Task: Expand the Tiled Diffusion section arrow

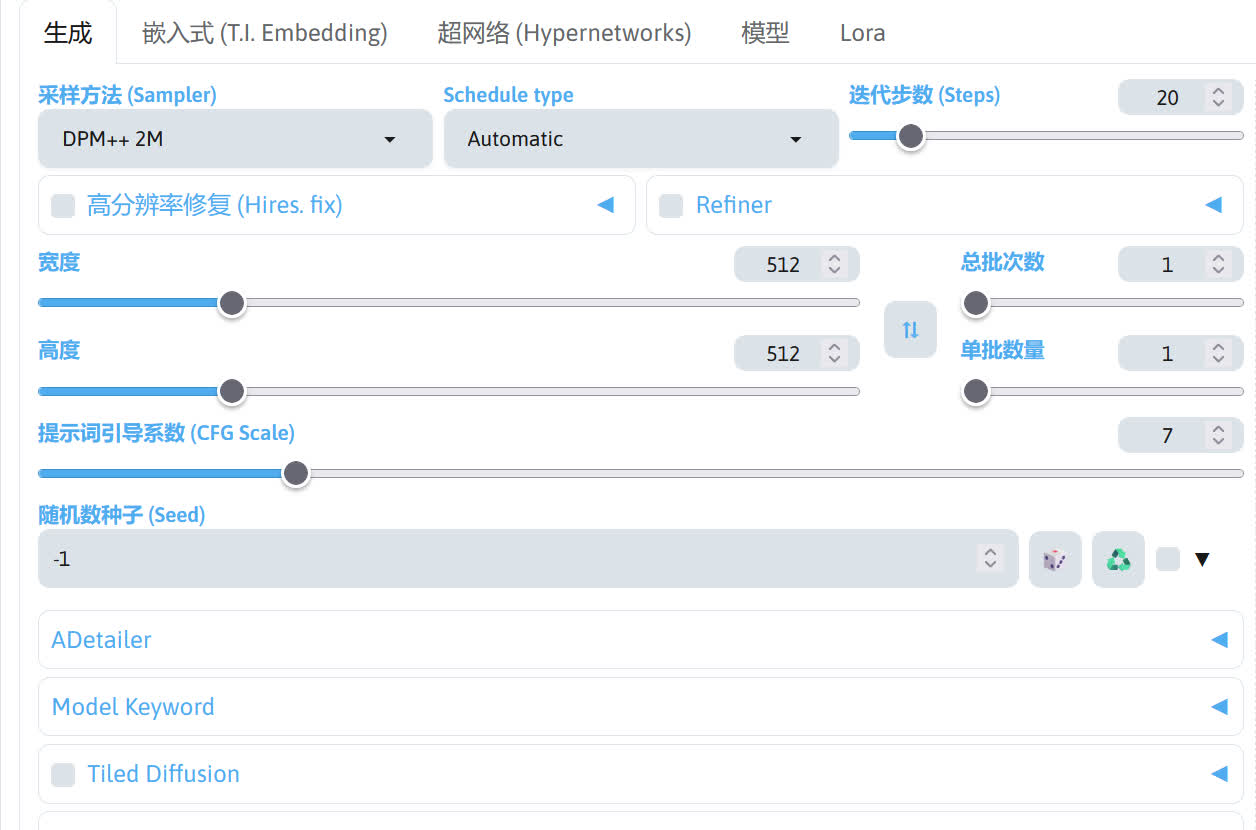Action: [x=1219, y=773]
